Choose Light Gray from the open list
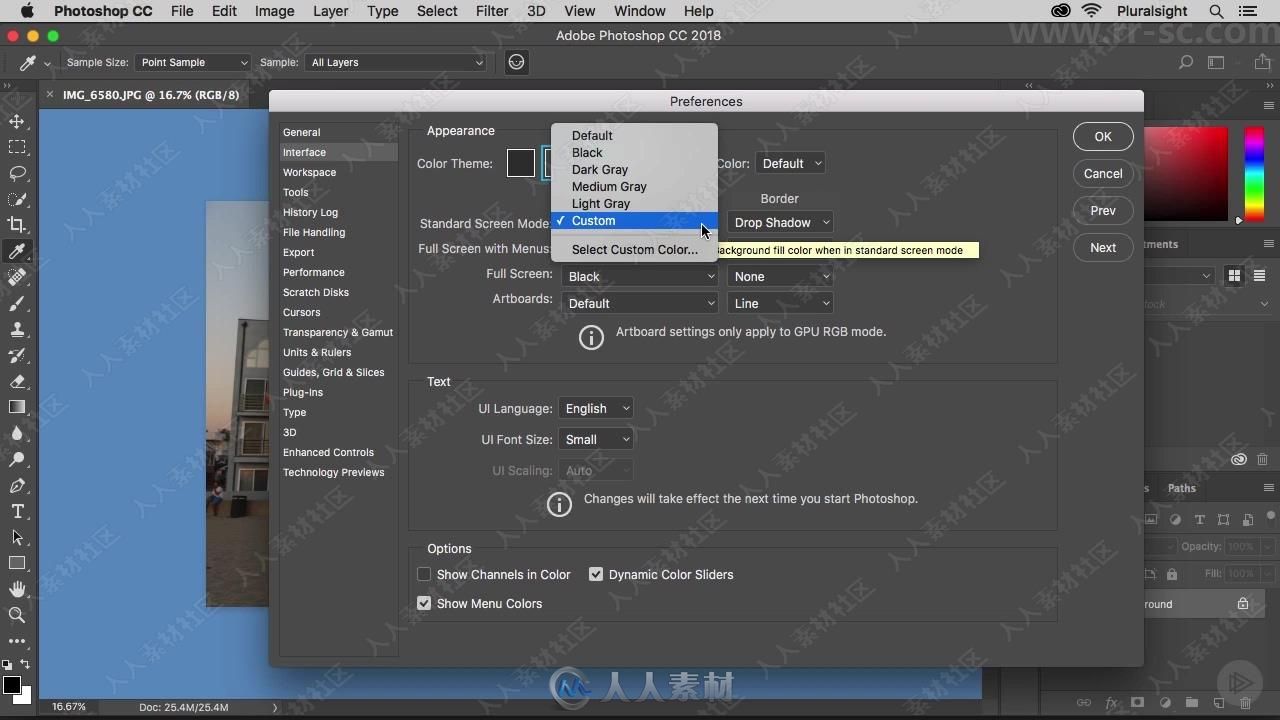The image size is (1280, 720). [x=634, y=203]
